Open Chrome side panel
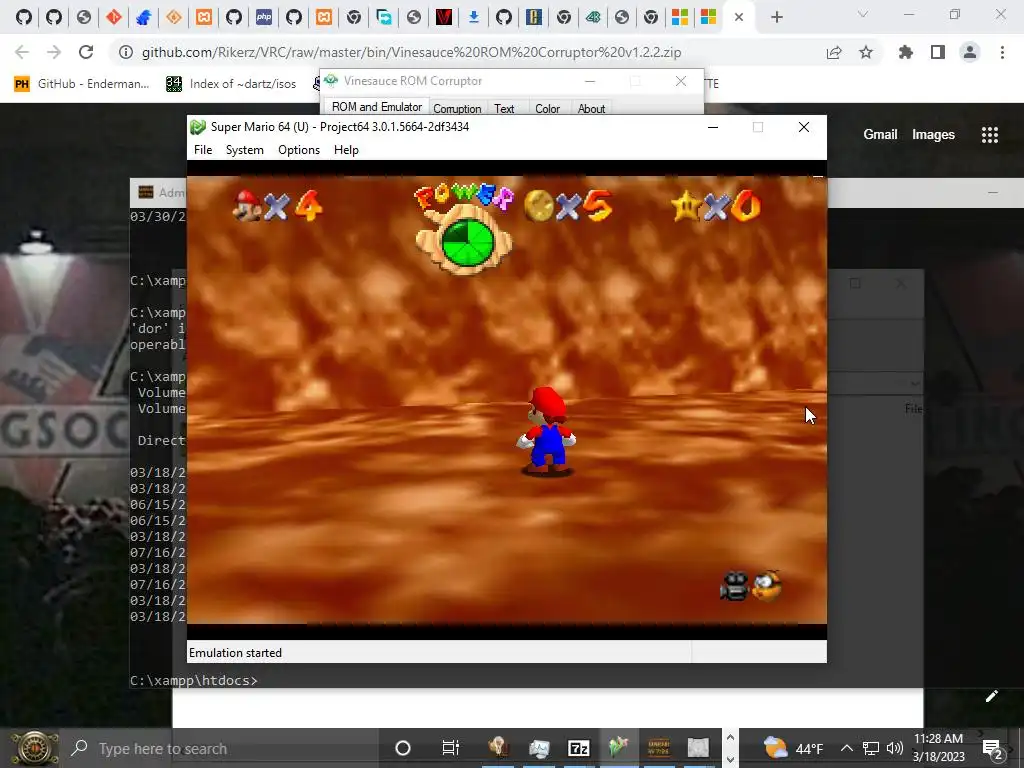The height and width of the screenshot is (768, 1024). [x=938, y=52]
